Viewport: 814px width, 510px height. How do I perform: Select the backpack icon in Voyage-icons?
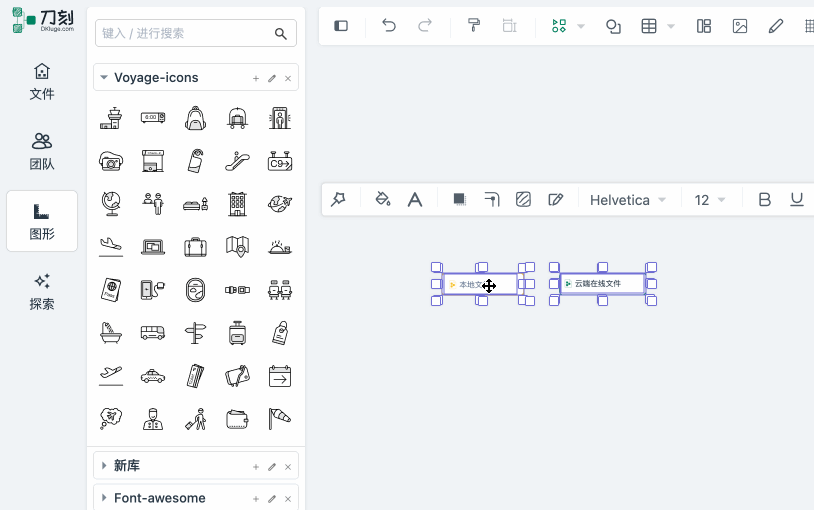(x=195, y=118)
